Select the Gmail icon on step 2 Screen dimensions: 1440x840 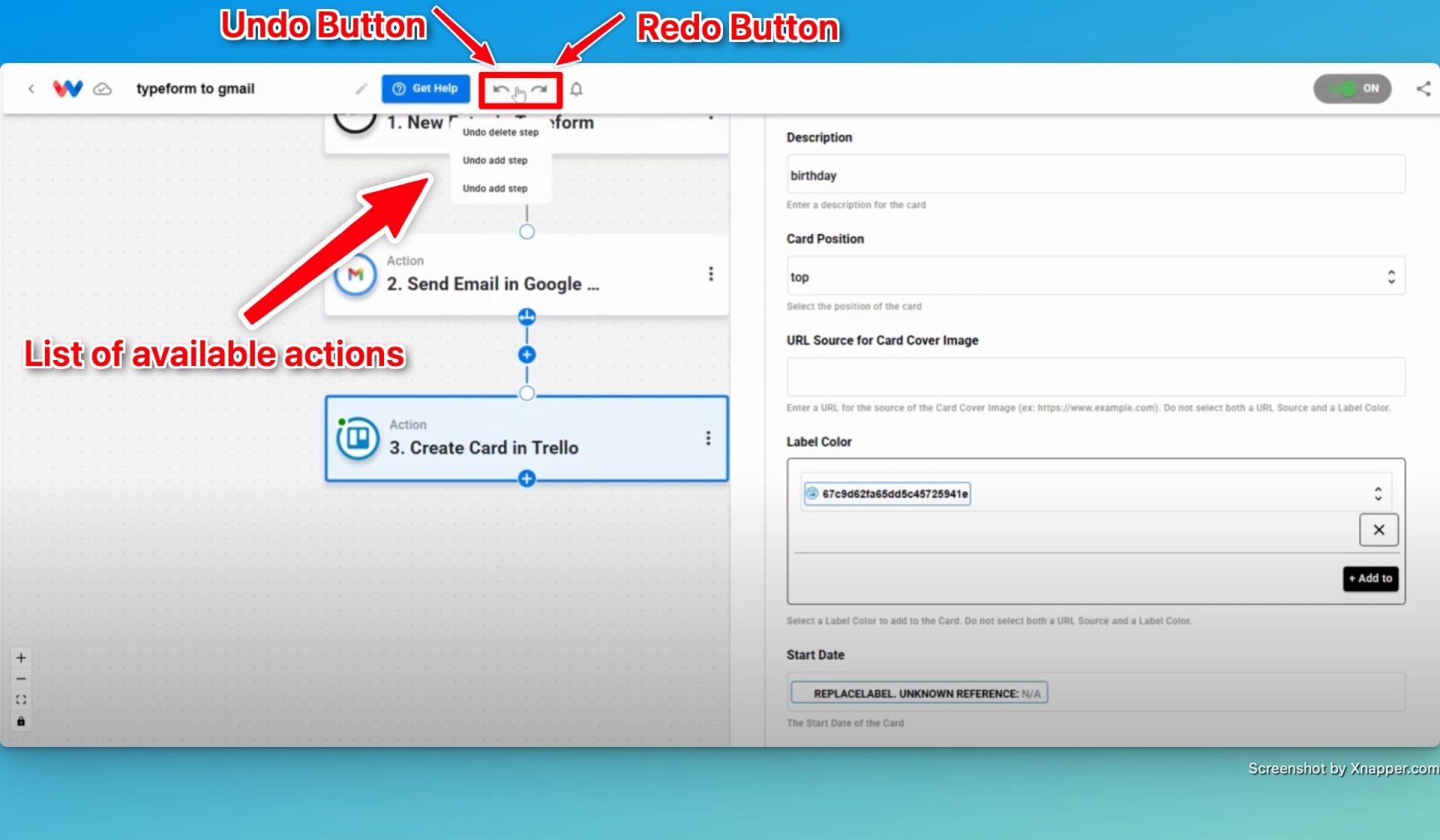point(354,275)
